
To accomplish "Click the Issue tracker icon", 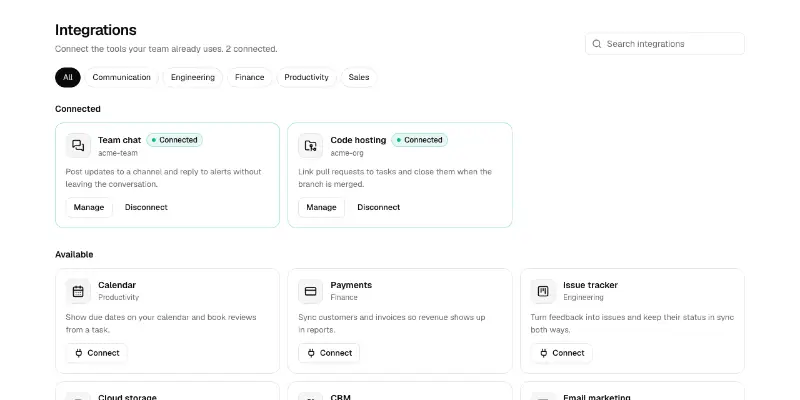I will pos(543,291).
